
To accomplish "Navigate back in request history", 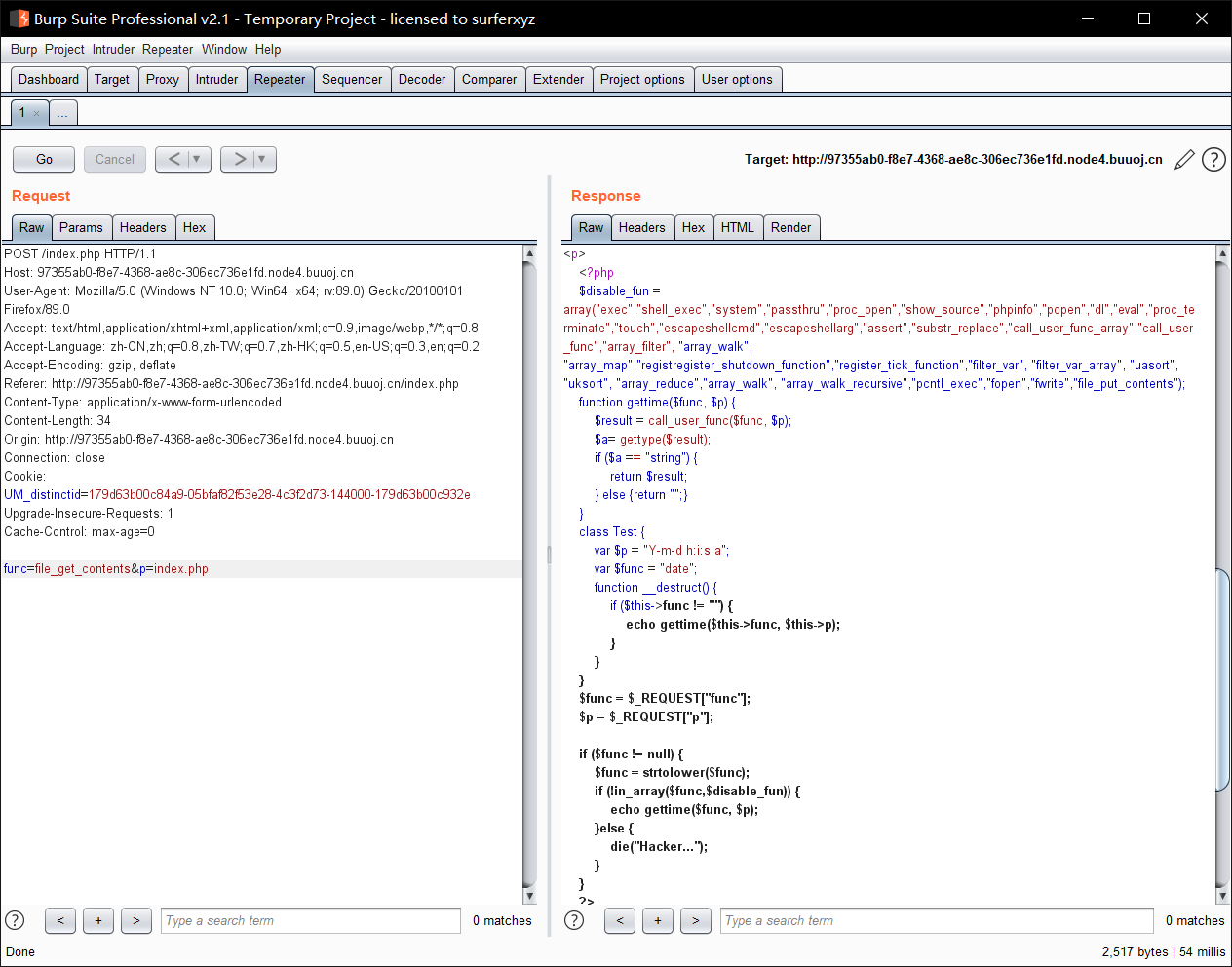I will coord(173,159).
